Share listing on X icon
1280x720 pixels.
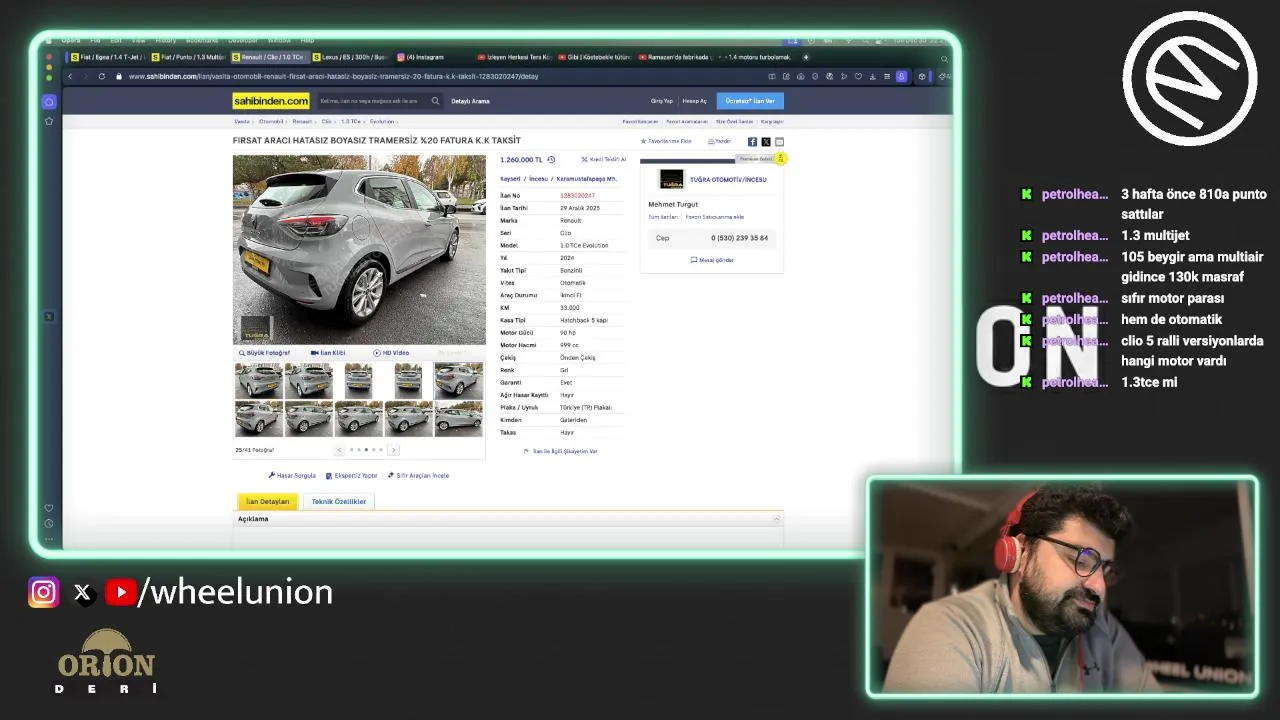[766, 142]
